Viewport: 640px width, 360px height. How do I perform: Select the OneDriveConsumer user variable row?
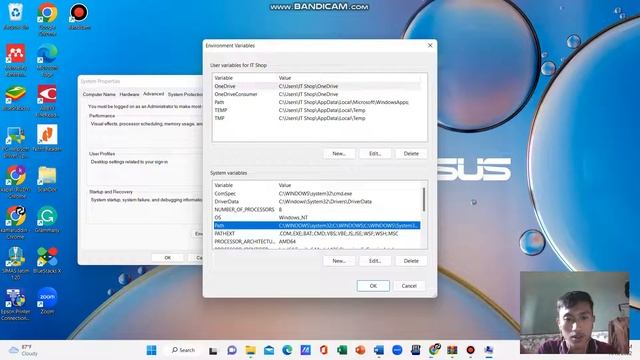tap(317, 94)
